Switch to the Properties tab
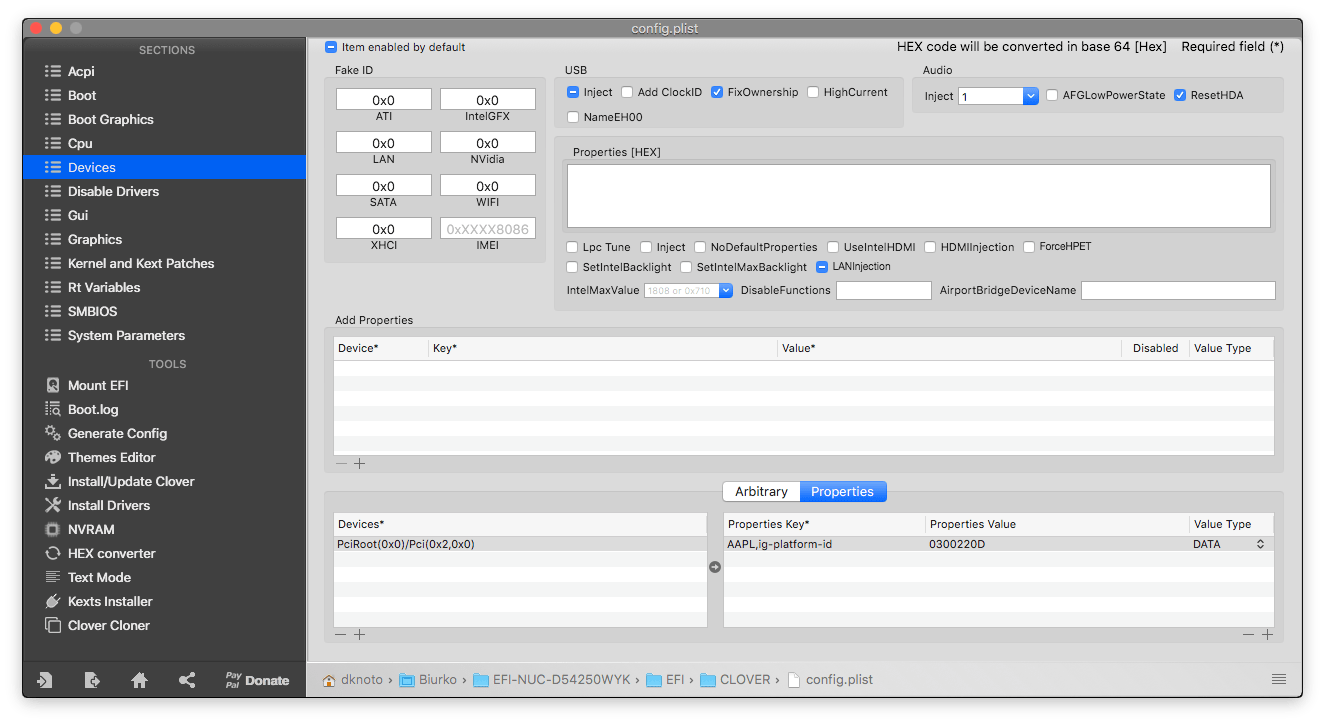The height and width of the screenshot is (724, 1325). pos(843,491)
